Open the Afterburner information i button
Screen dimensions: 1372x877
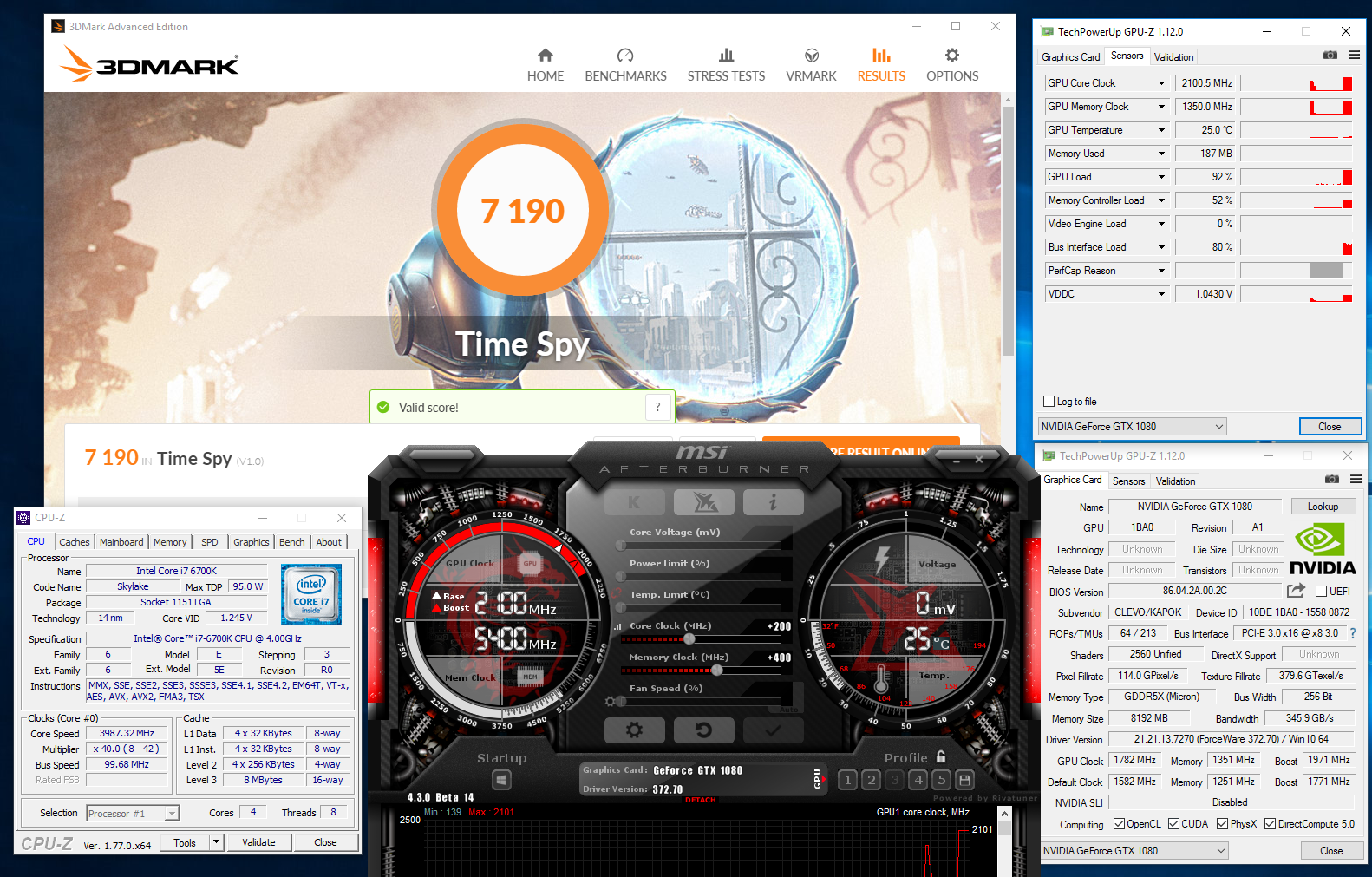[x=773, y=502]
